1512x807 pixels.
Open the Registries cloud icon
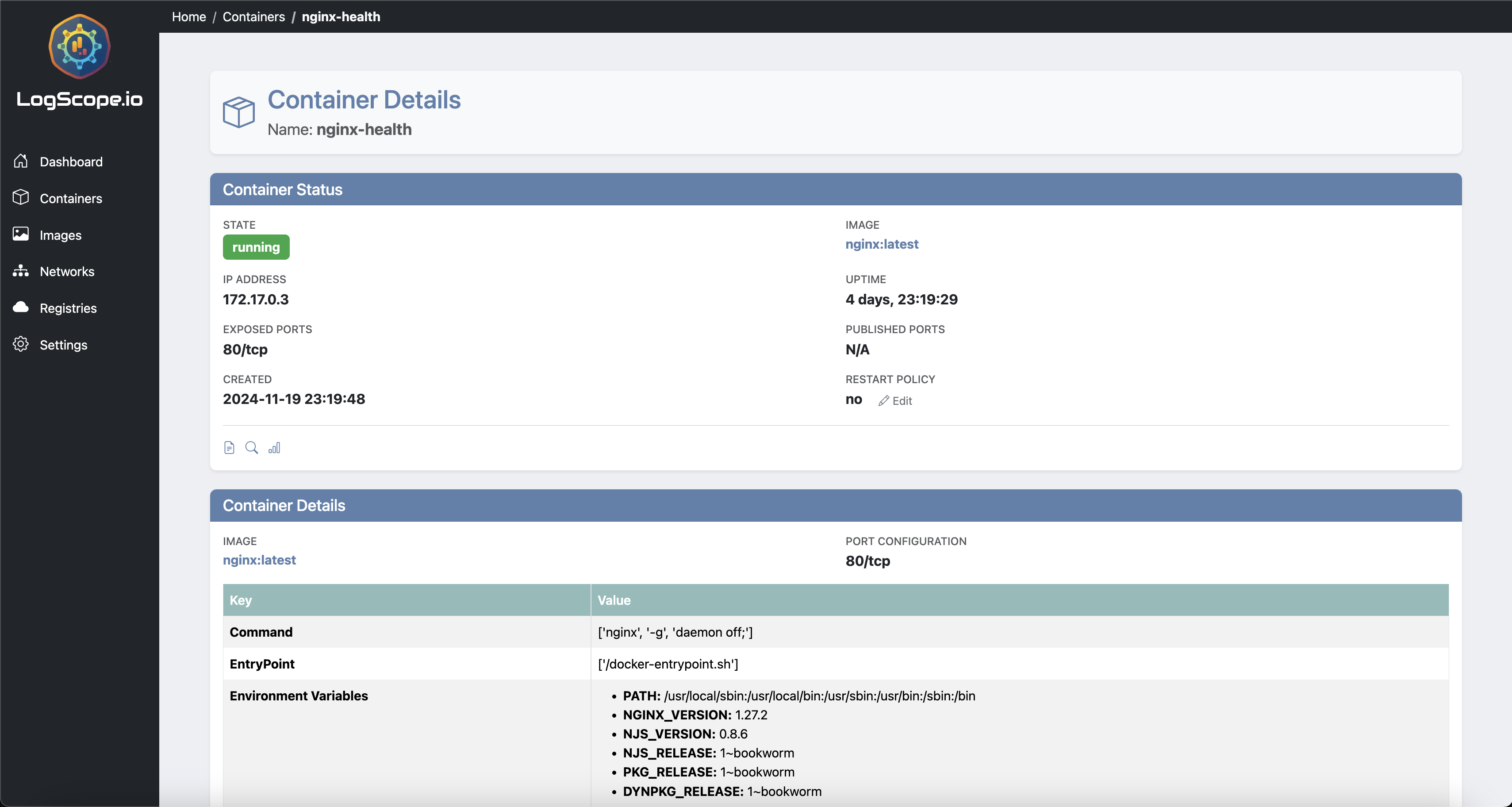tap(21, 307)
